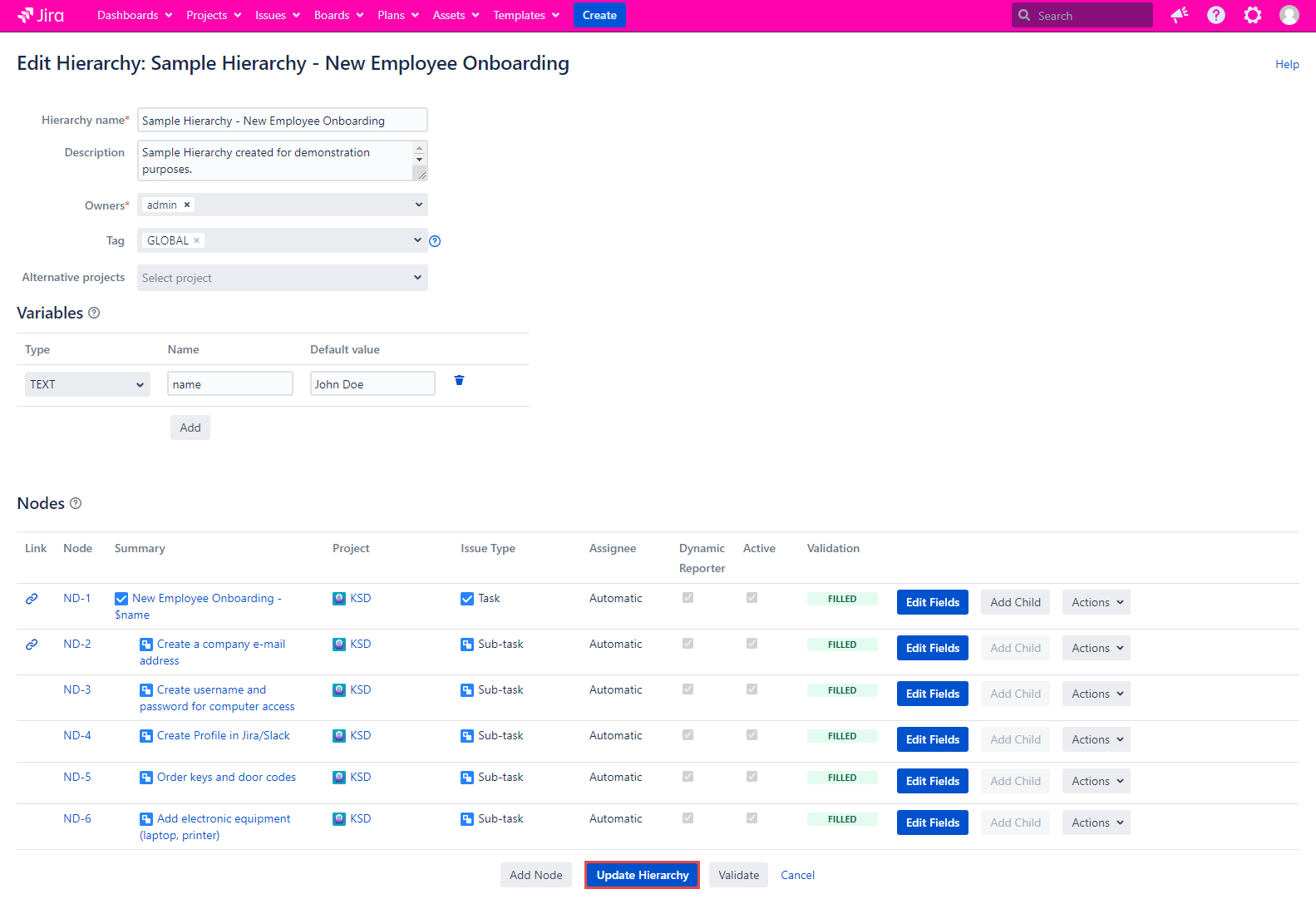This screenshot has width=1316, height=904.
Task: Open Actions dropdown for ND-4
Action: [1096, 739]
